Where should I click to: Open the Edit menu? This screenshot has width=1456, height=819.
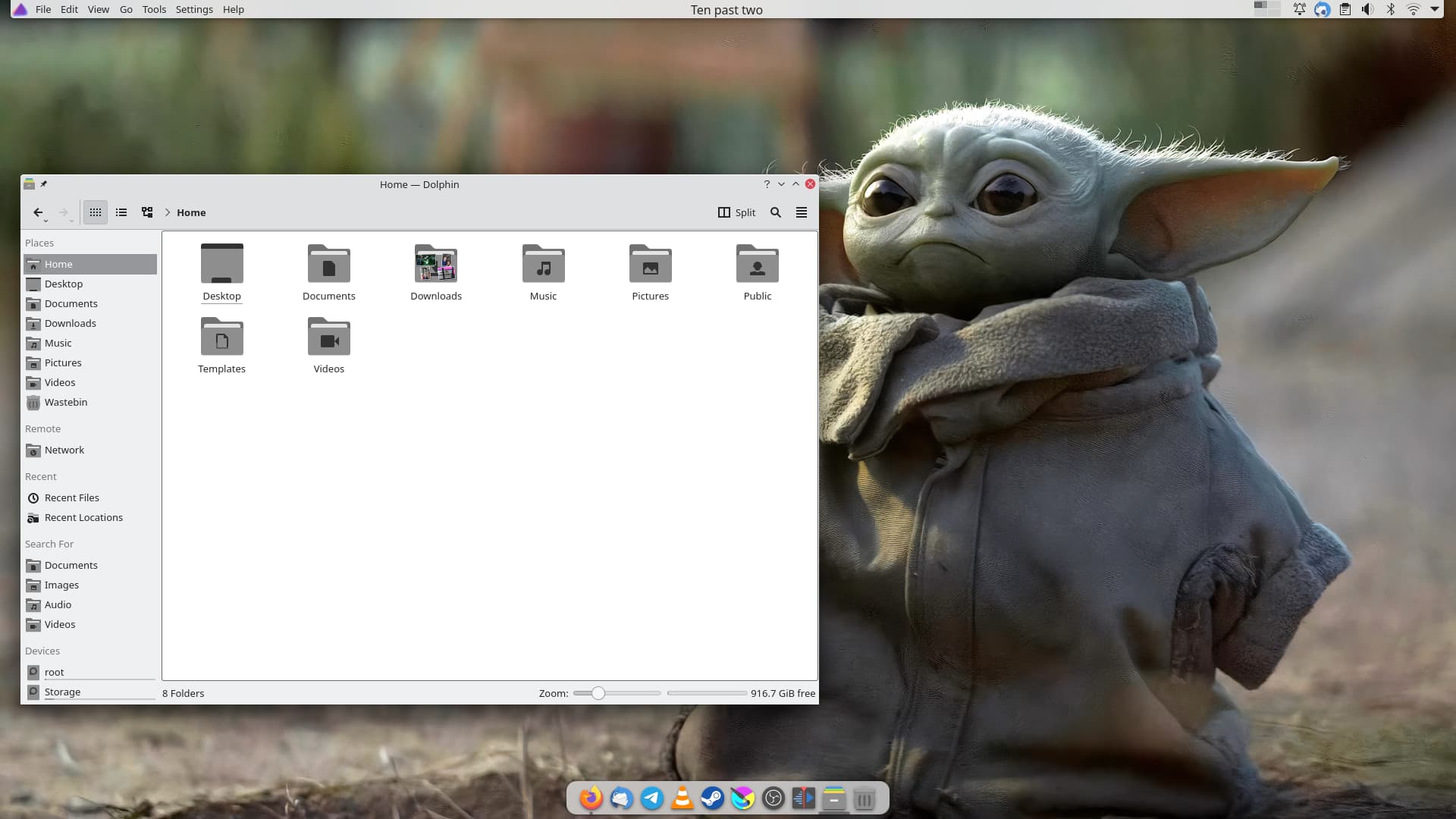(69, 9)
